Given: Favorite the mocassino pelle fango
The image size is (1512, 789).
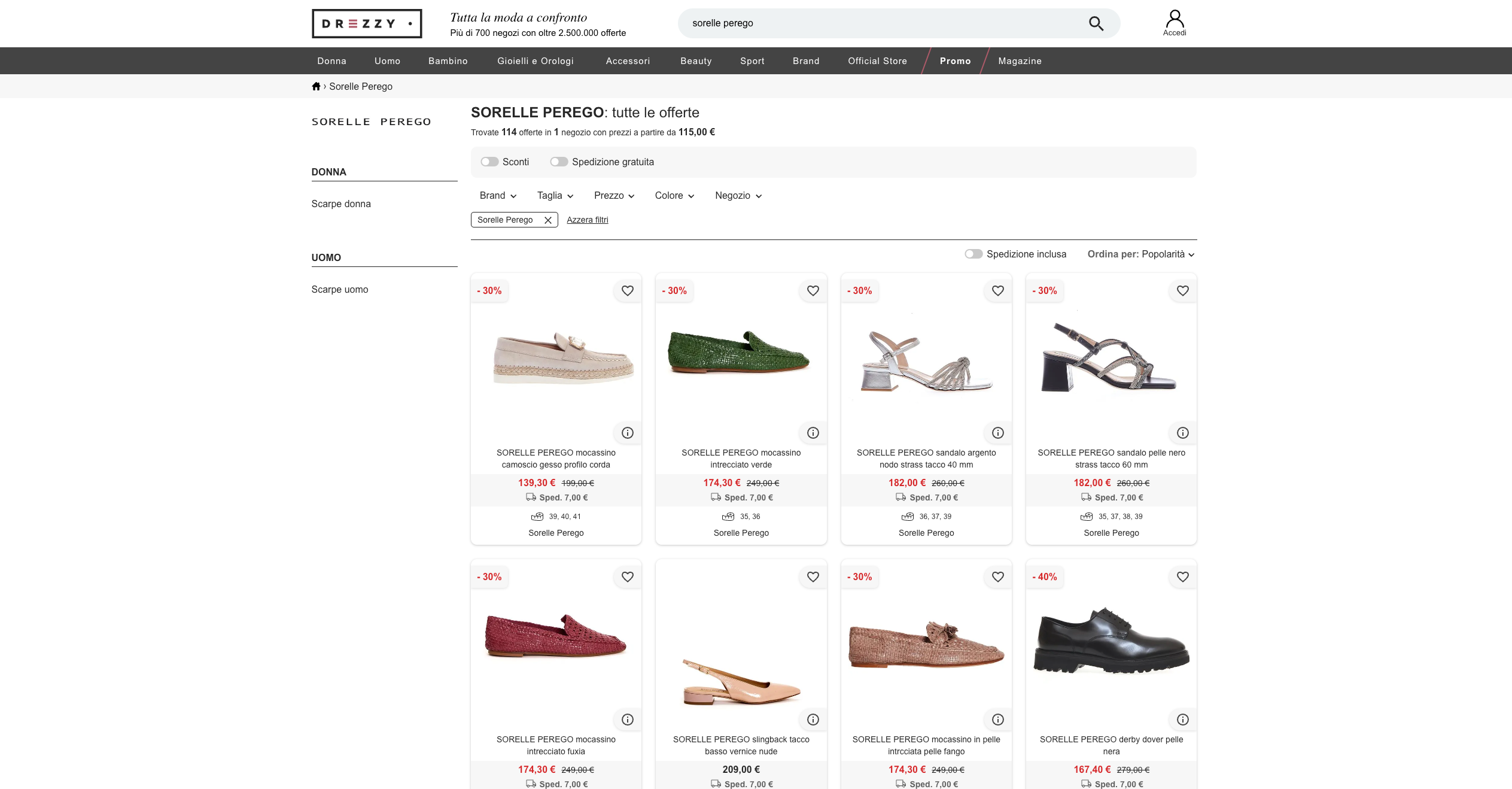Looking at the screenshot, I should 997,576.
